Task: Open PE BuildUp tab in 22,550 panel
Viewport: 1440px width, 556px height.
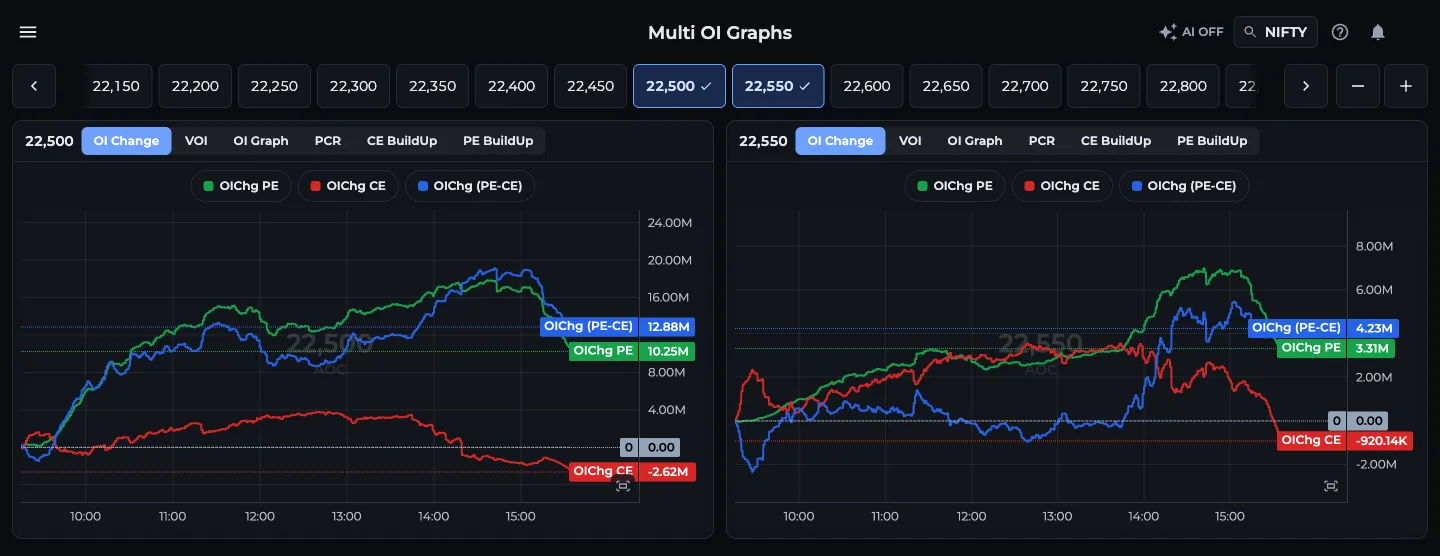Action: 1212,141
